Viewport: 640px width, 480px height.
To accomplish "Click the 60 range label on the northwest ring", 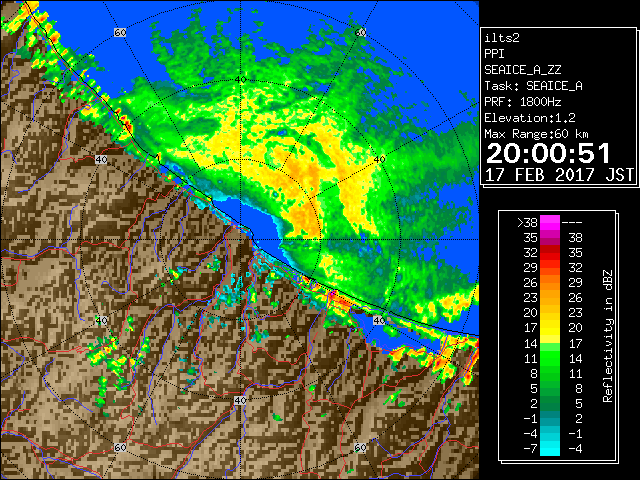I will coord(120,32).
